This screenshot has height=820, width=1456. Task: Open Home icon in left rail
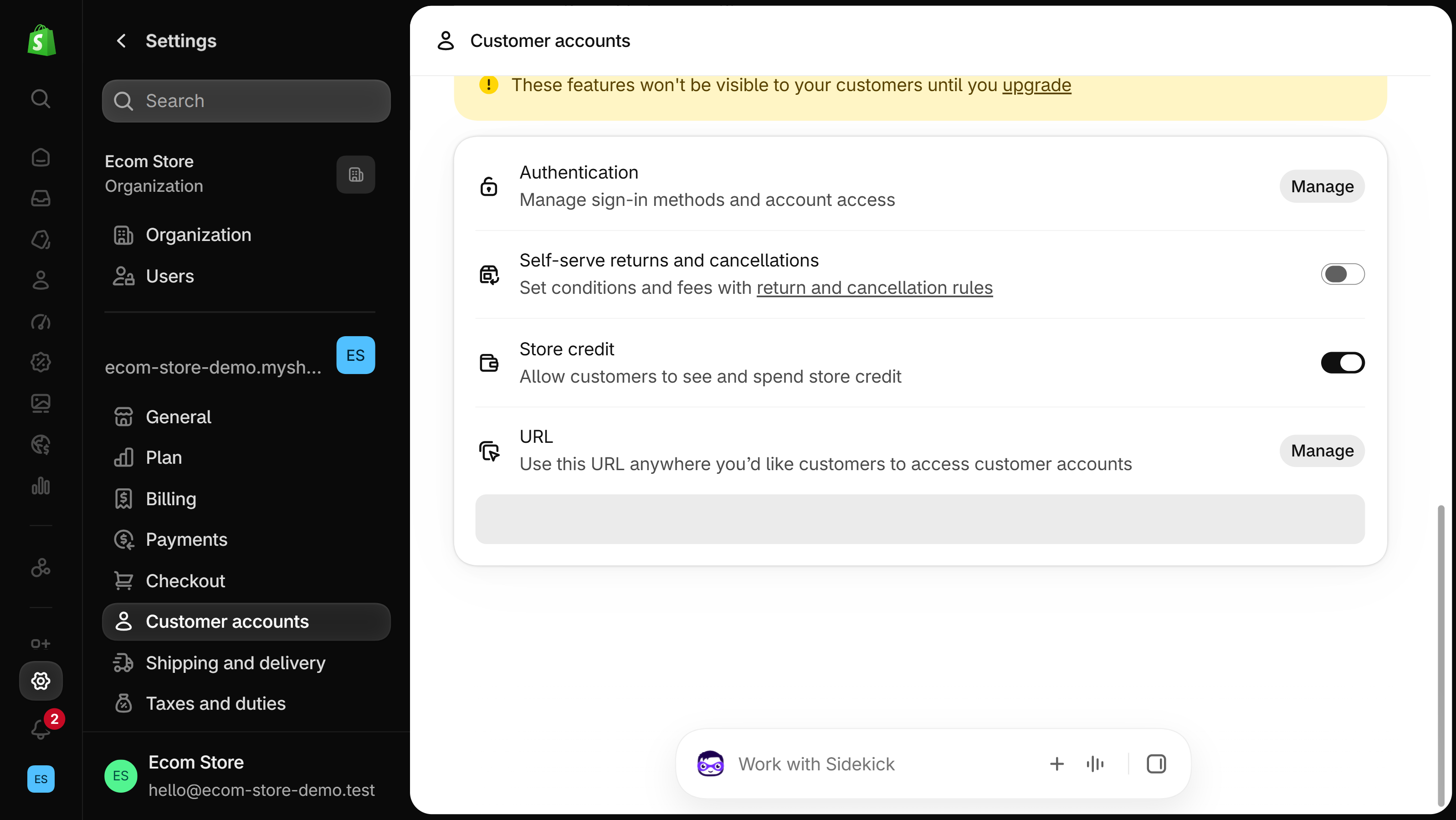coord(41,157)
